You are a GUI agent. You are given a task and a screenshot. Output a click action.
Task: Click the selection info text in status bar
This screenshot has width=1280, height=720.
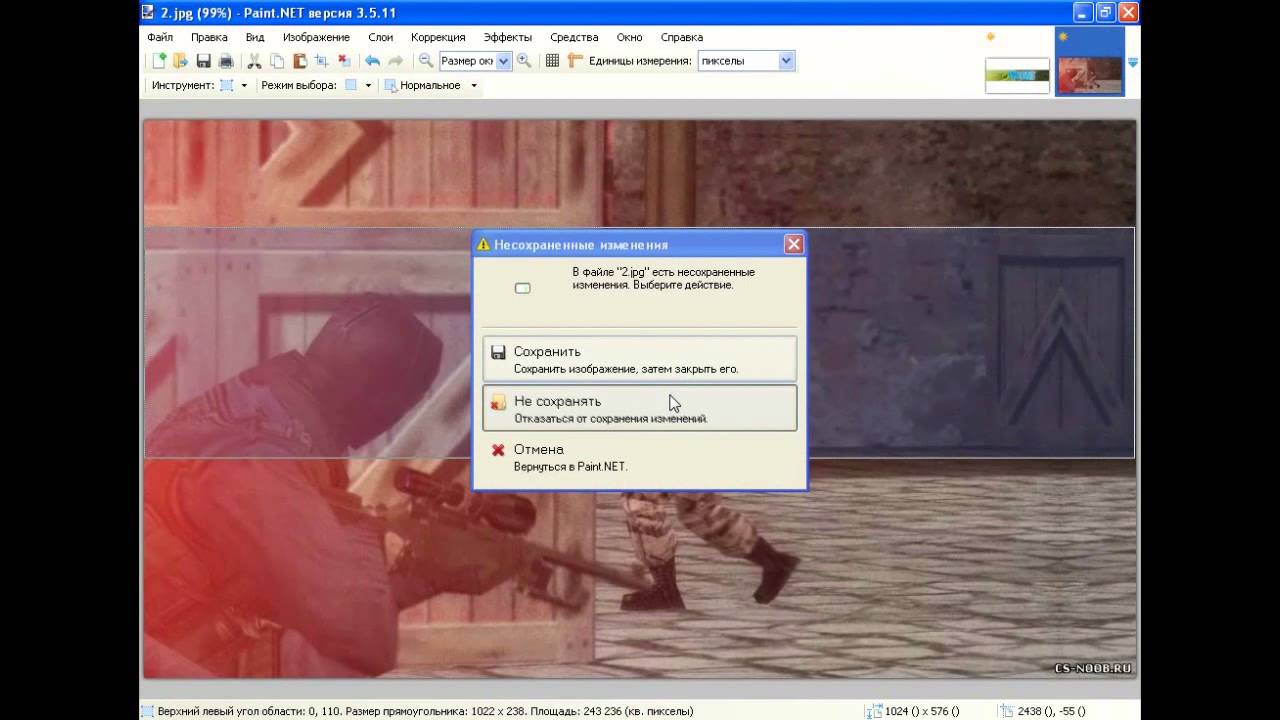(x=426, y=711)
